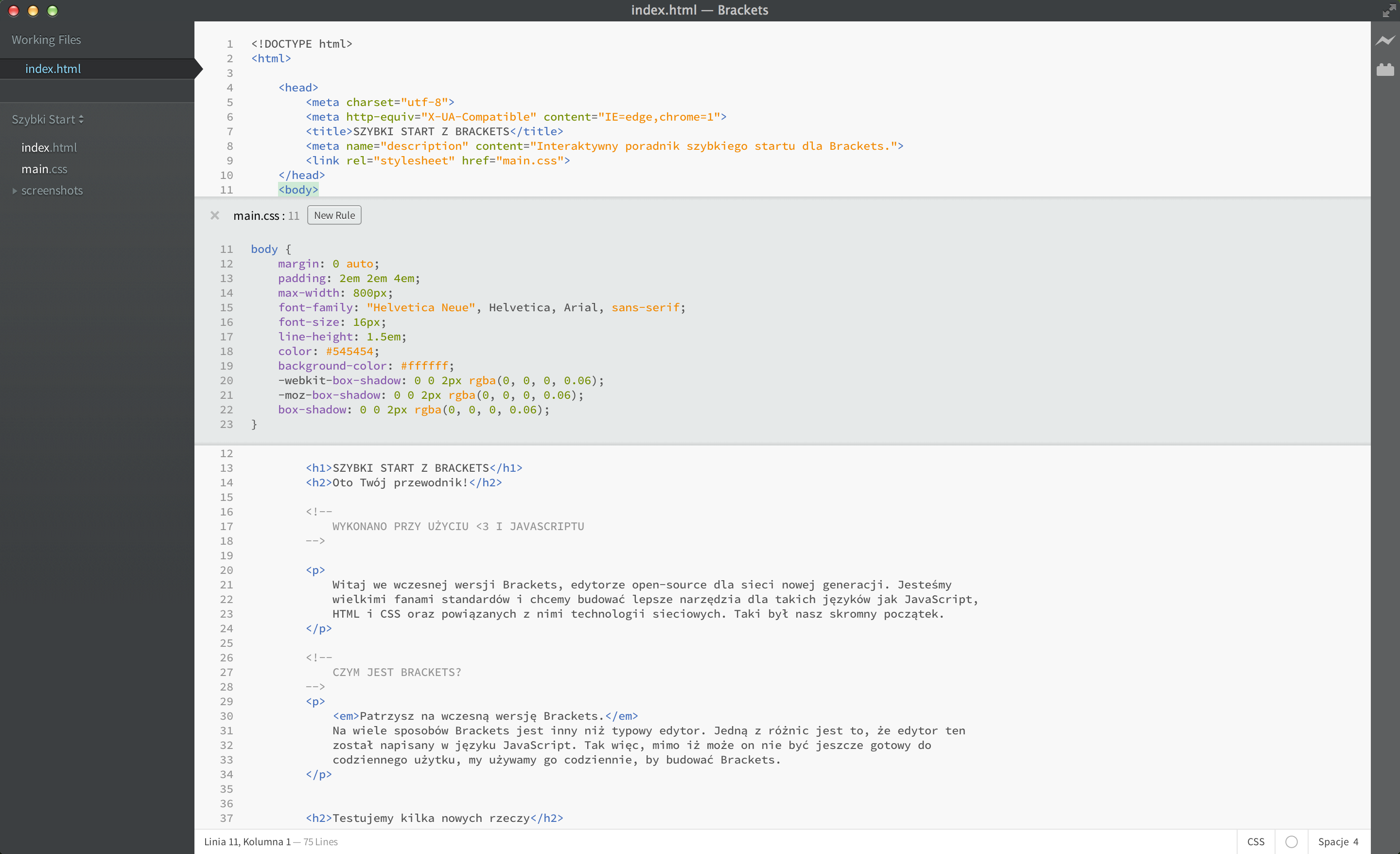
Task: Open the Szybki Start project dropdown
Action: 48,120
